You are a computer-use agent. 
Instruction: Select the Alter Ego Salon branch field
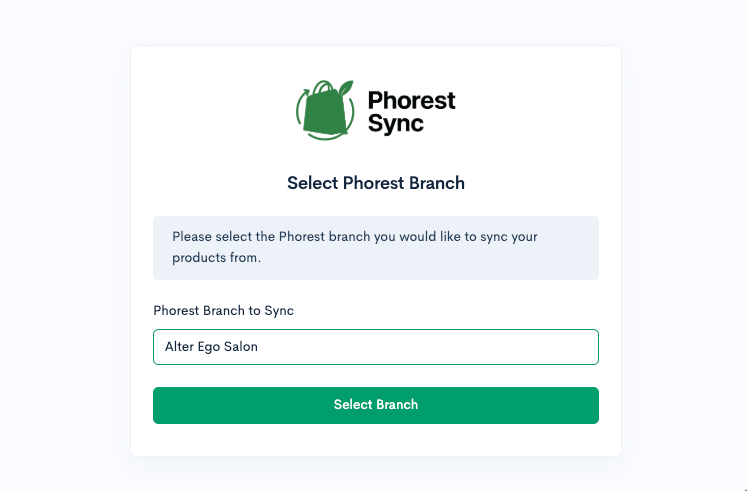point(375,347)
